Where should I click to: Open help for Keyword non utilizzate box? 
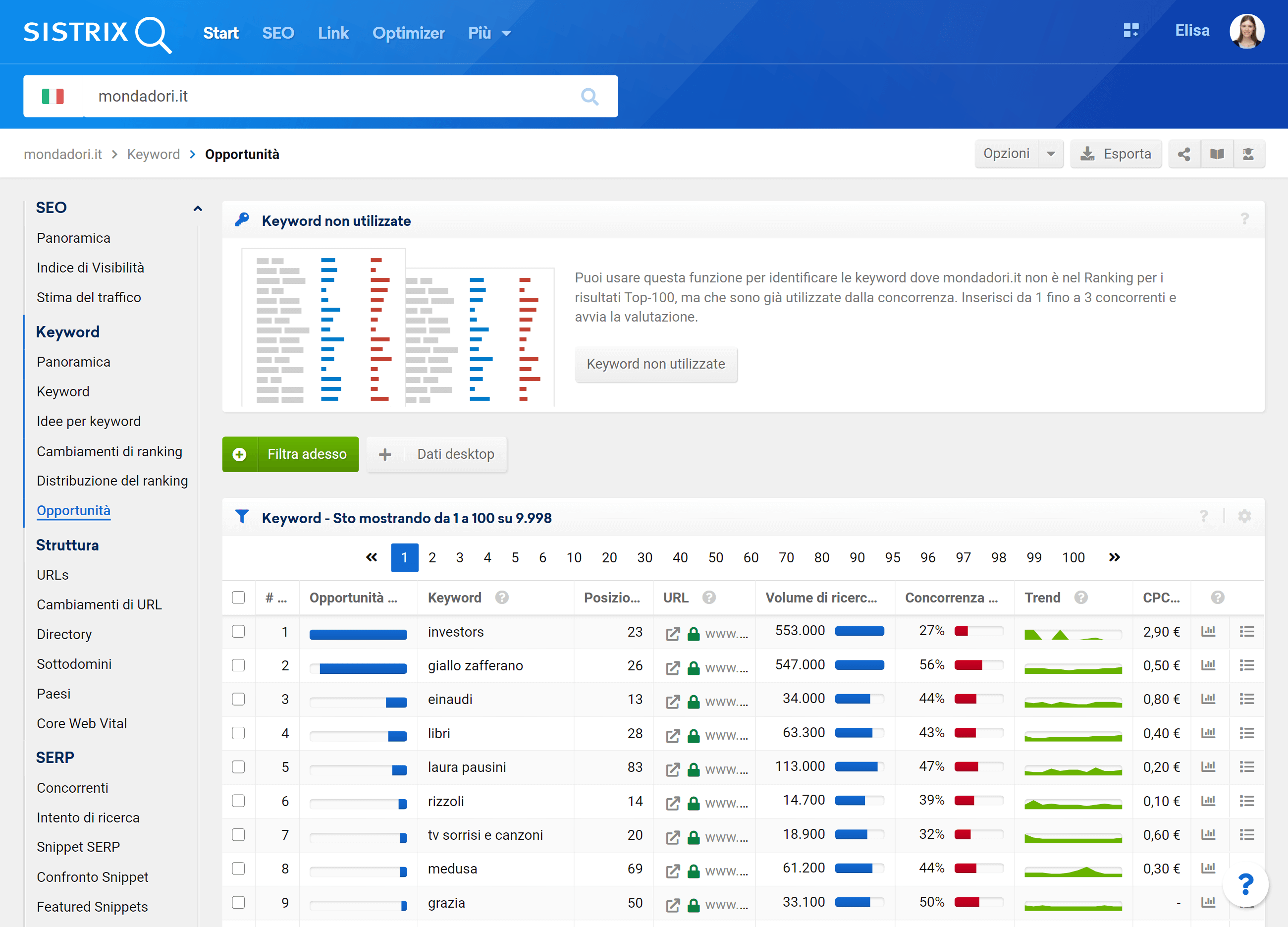tap(1244, 219)
